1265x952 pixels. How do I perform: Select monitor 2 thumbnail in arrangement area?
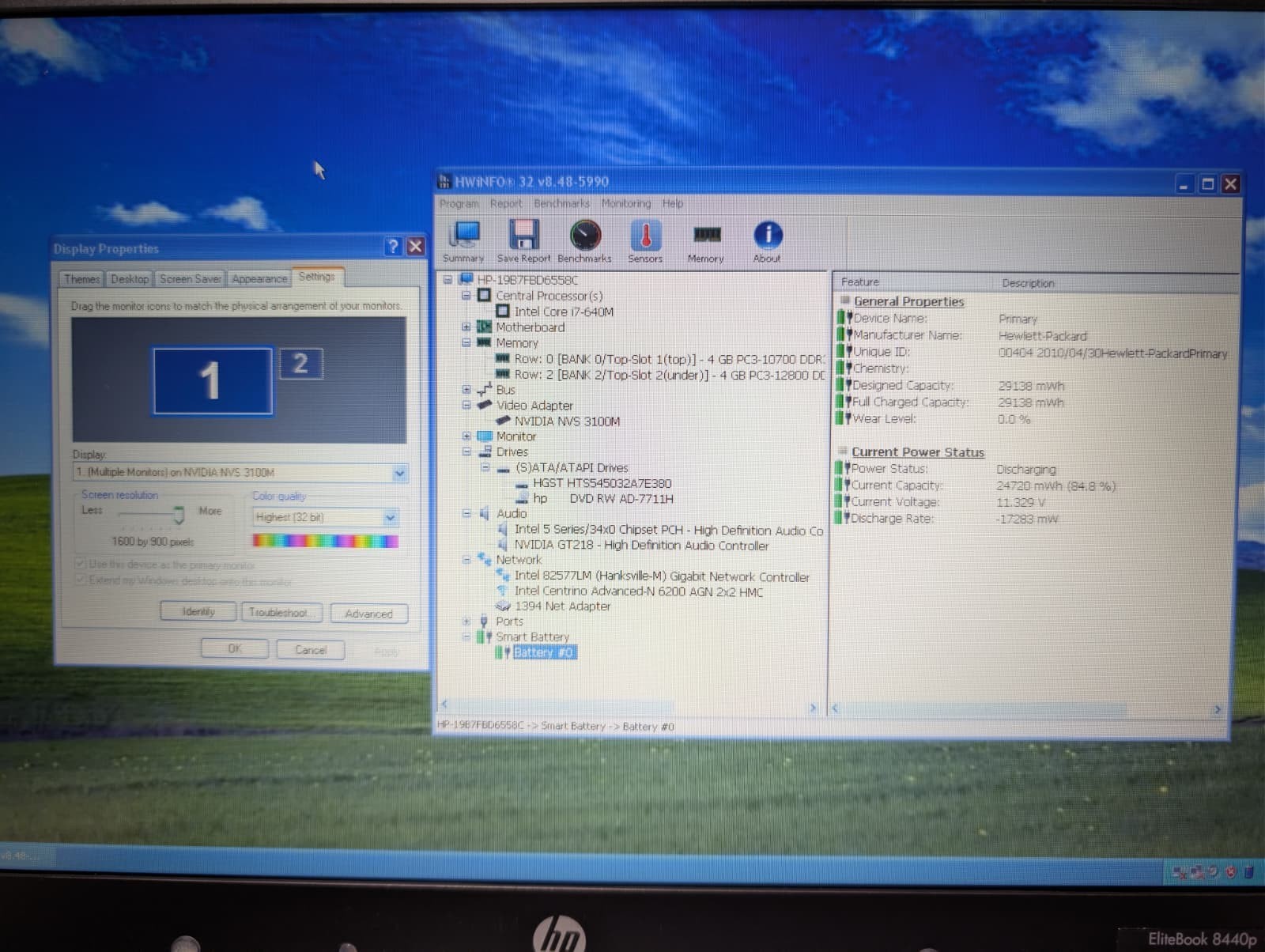(x=300, y=364)
